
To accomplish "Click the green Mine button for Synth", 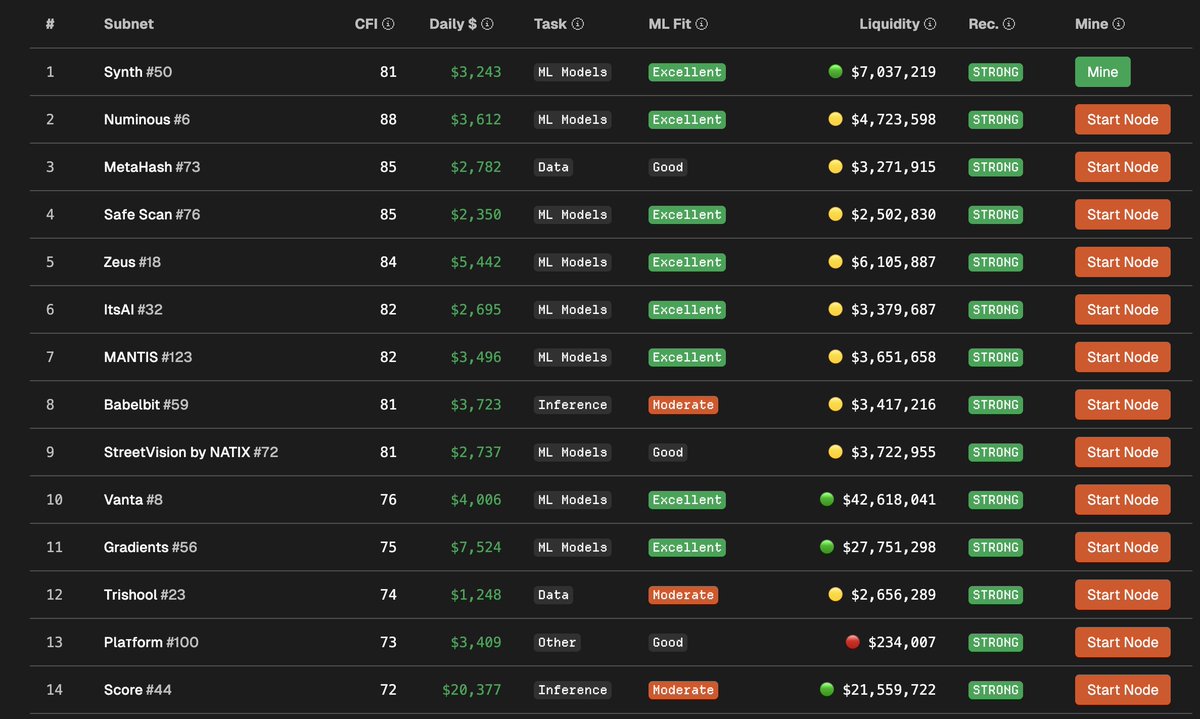I will 1103,72.
